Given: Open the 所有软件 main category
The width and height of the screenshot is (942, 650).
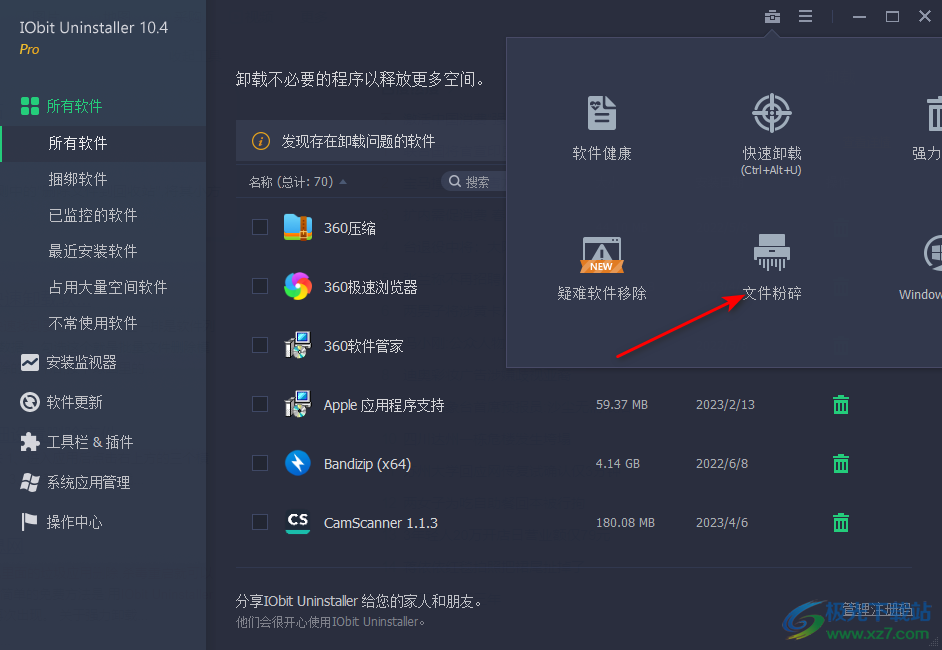Looking at the screenshot, I should (x=62, y=106).
